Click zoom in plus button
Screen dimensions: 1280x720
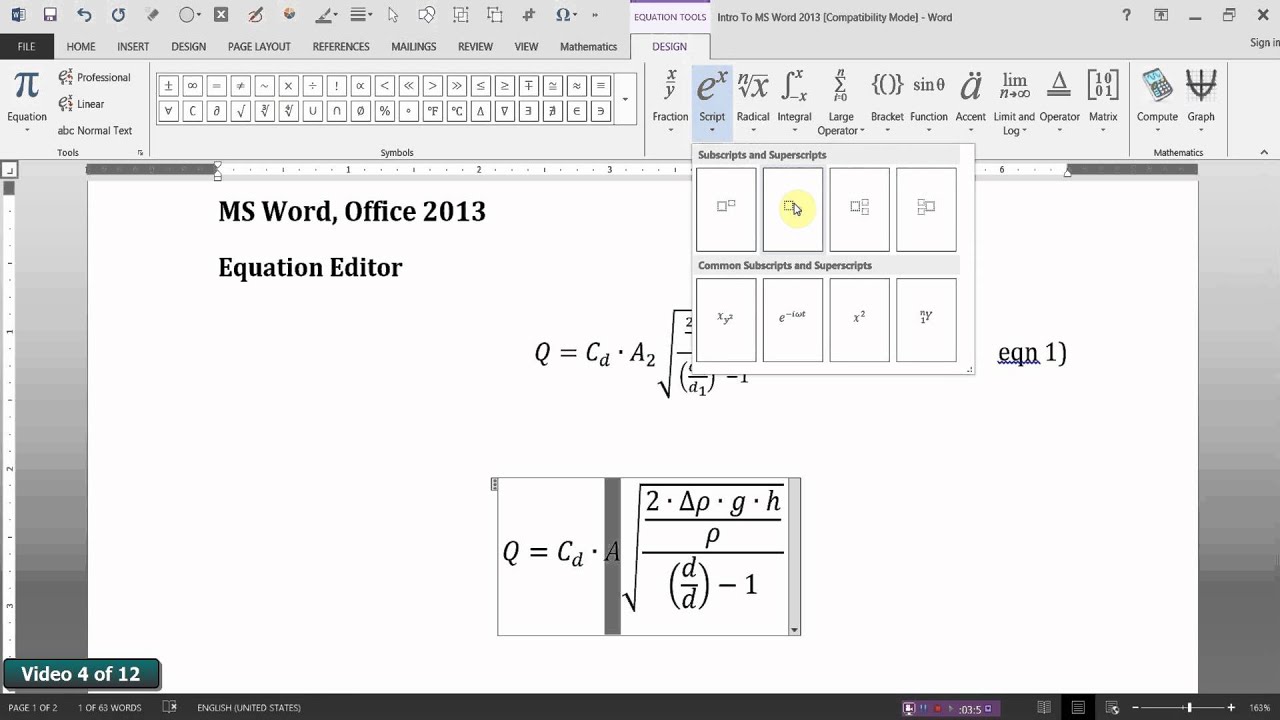point(1232,708)
